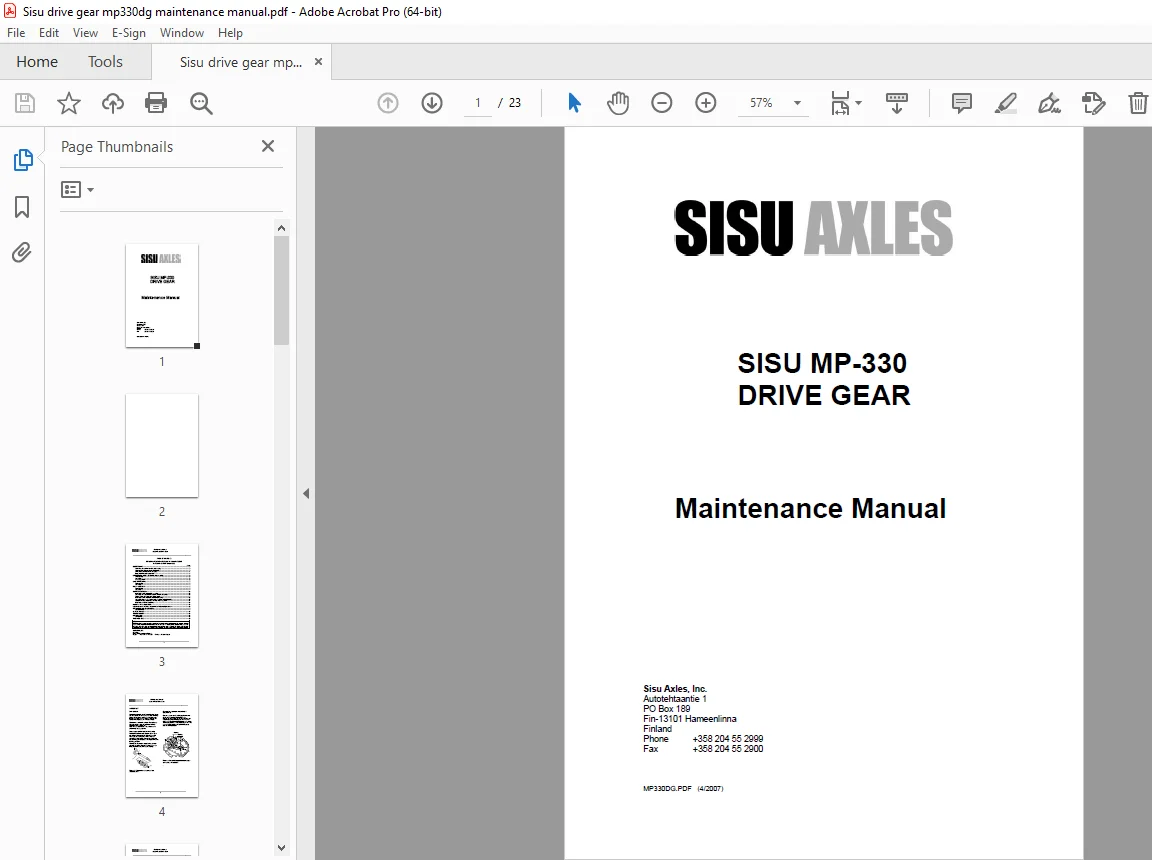Click the "DRIVE GEAR" title text
Viewport: 1152px width, 860px height.
[824, 395]
